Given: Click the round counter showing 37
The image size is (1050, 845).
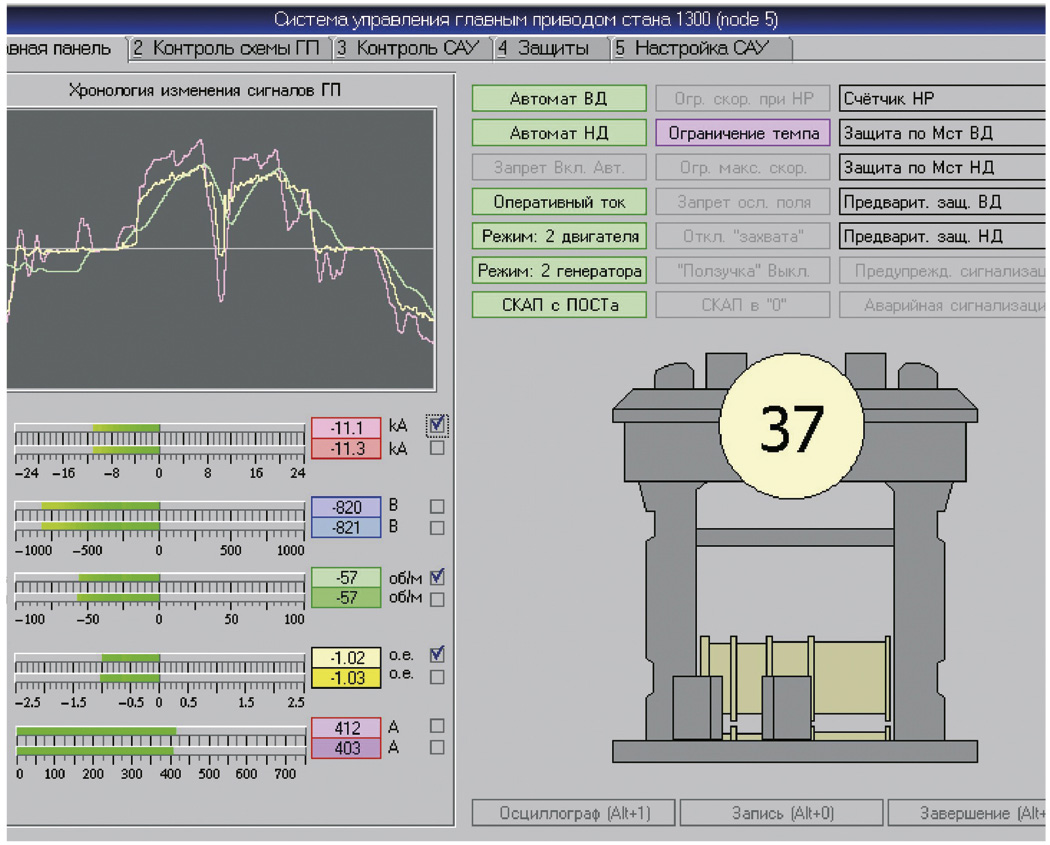Looking at the screenshot, I should 791,427.
